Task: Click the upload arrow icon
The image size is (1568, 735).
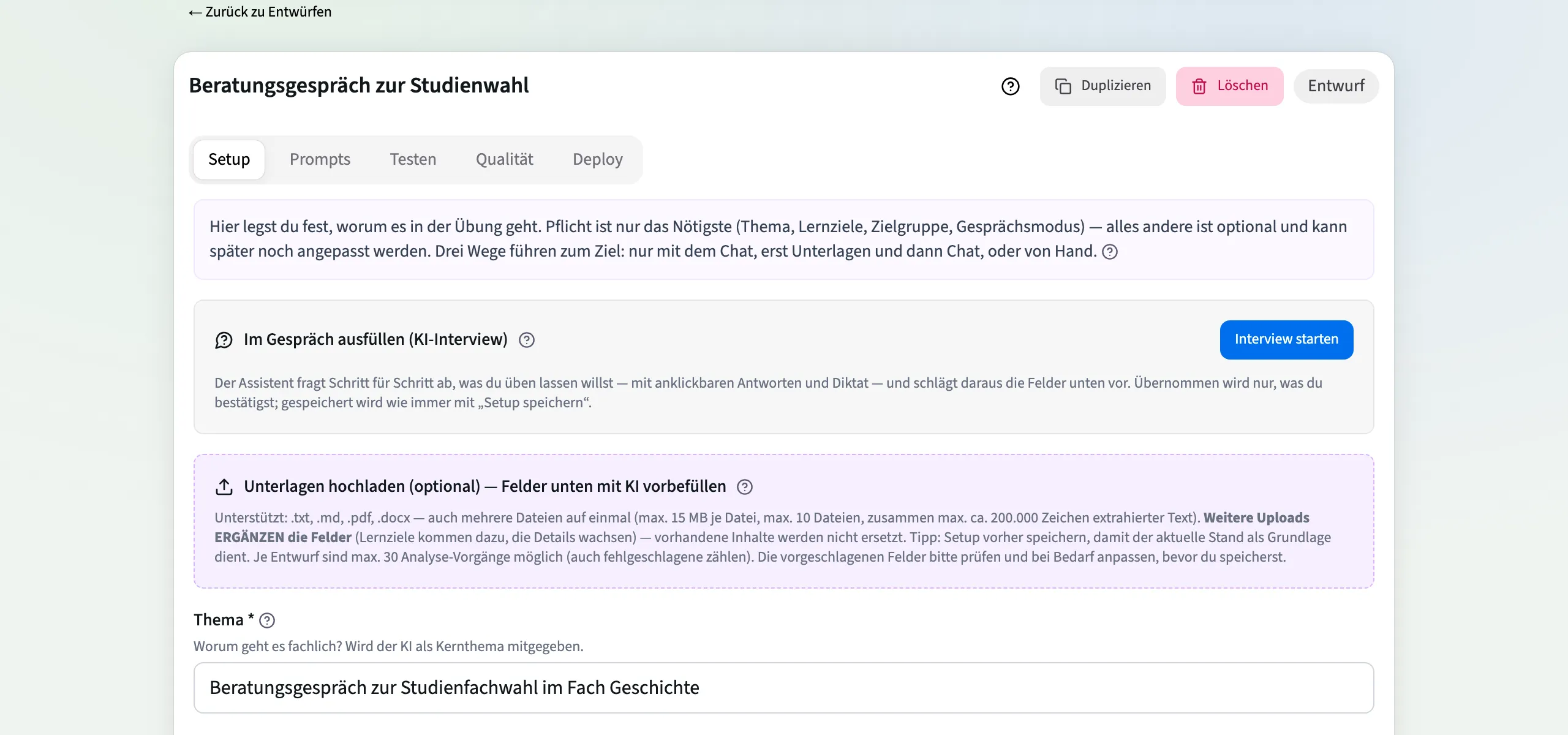Action: (x=224, y=487)
